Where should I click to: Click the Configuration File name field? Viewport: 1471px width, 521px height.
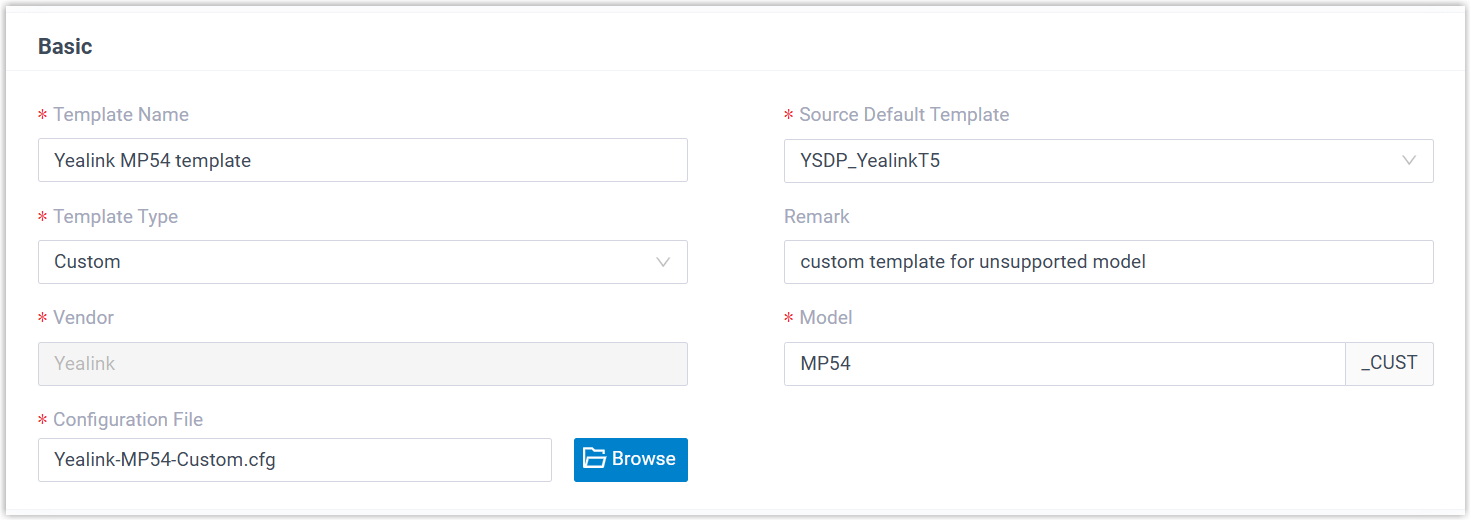click(294, 460)
